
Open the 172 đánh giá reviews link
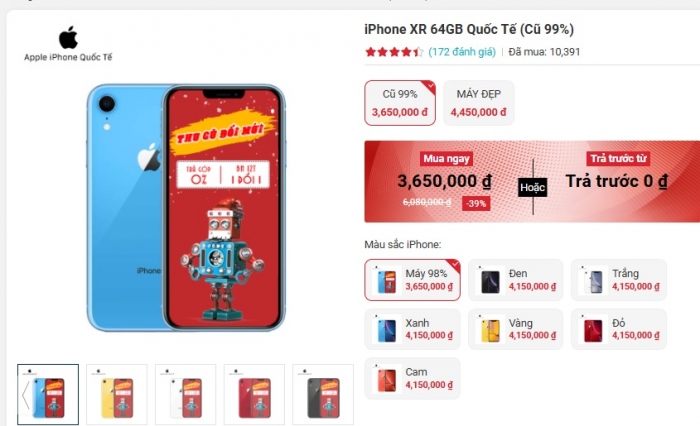point(462,52)
